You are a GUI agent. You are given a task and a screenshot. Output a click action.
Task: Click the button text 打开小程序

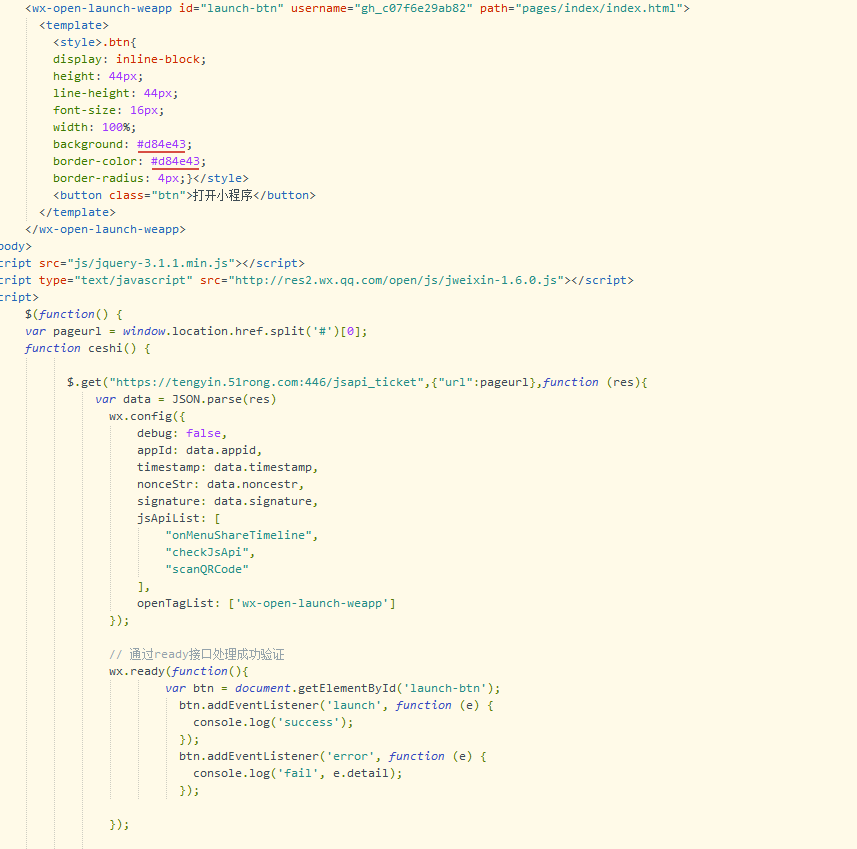[222, 195]
